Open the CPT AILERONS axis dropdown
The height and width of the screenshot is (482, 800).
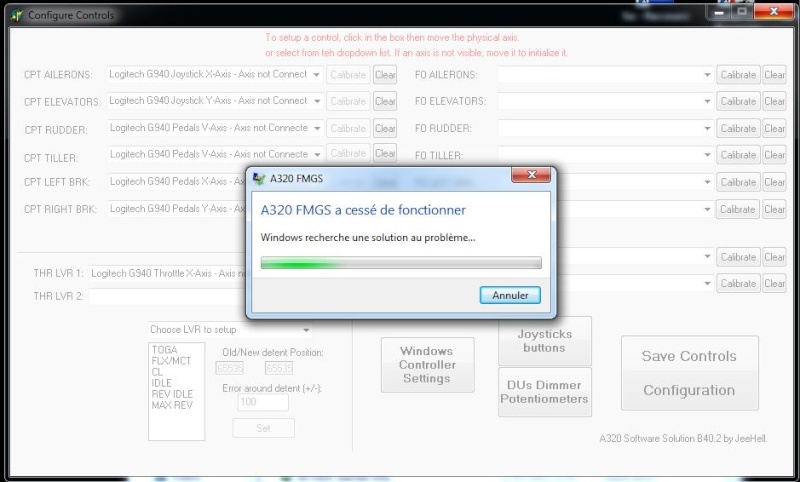(x=214, y=74)
